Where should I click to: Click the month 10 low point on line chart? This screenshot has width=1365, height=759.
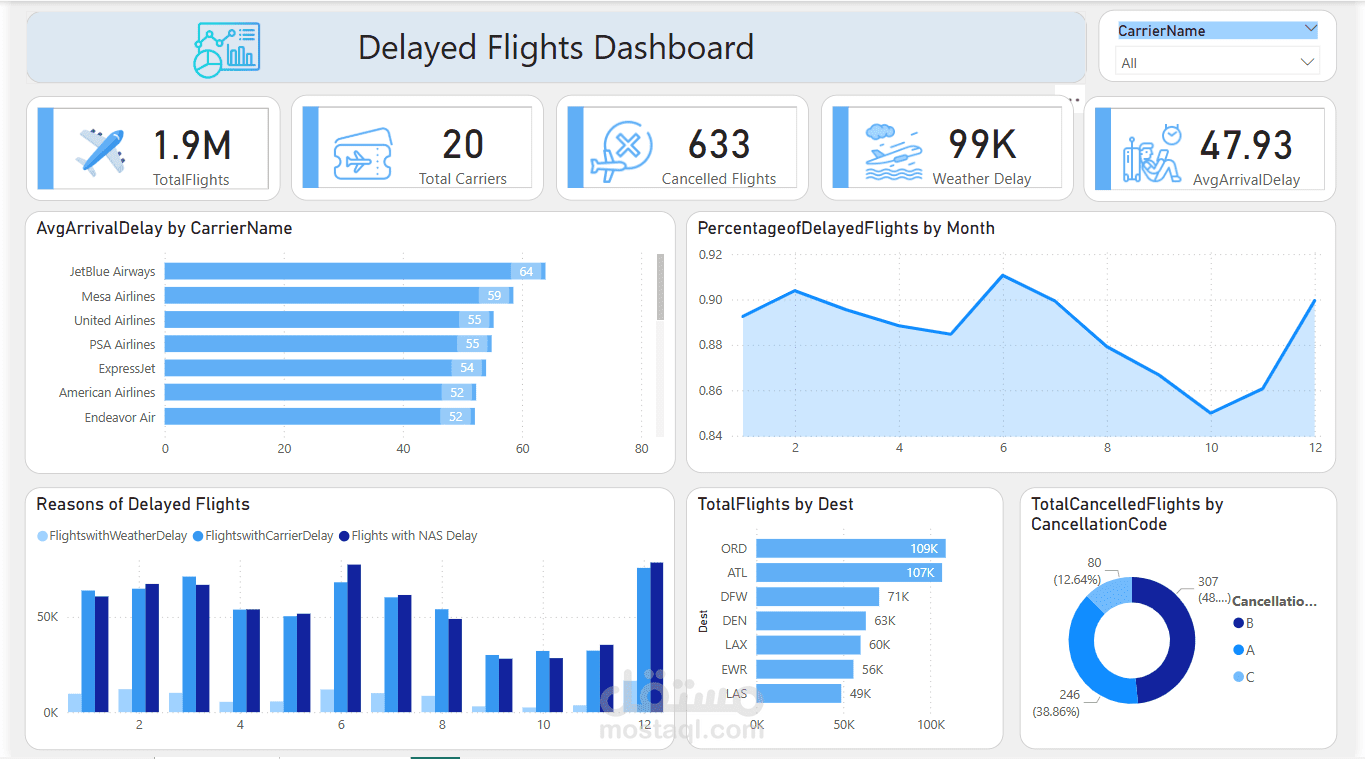point(1212,413)
